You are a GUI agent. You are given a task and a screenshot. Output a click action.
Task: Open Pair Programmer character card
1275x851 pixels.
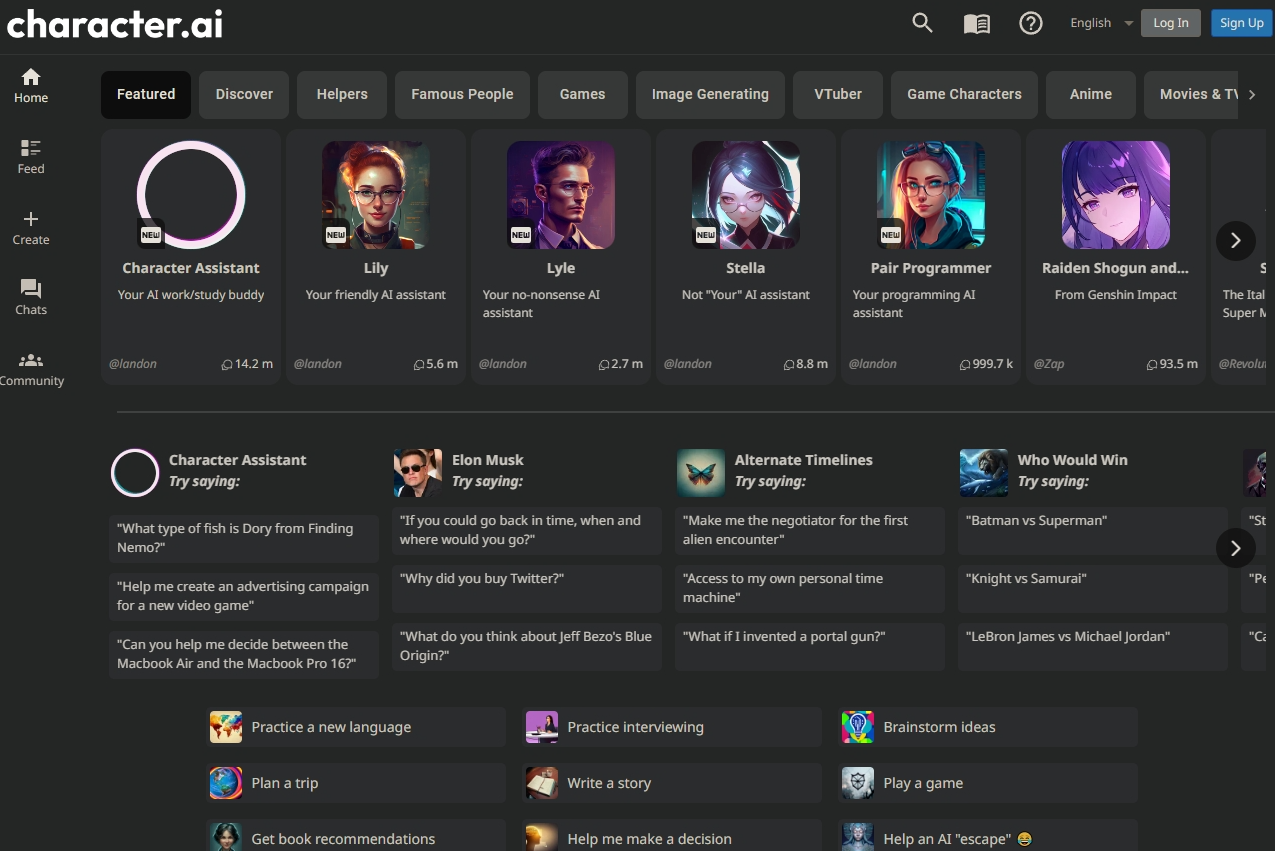[931, 256]
